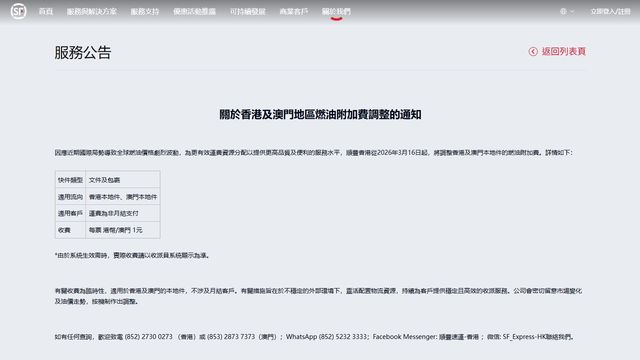
Task: Open the 服務與解決方案 menu
Action: [x=92, y=11]
